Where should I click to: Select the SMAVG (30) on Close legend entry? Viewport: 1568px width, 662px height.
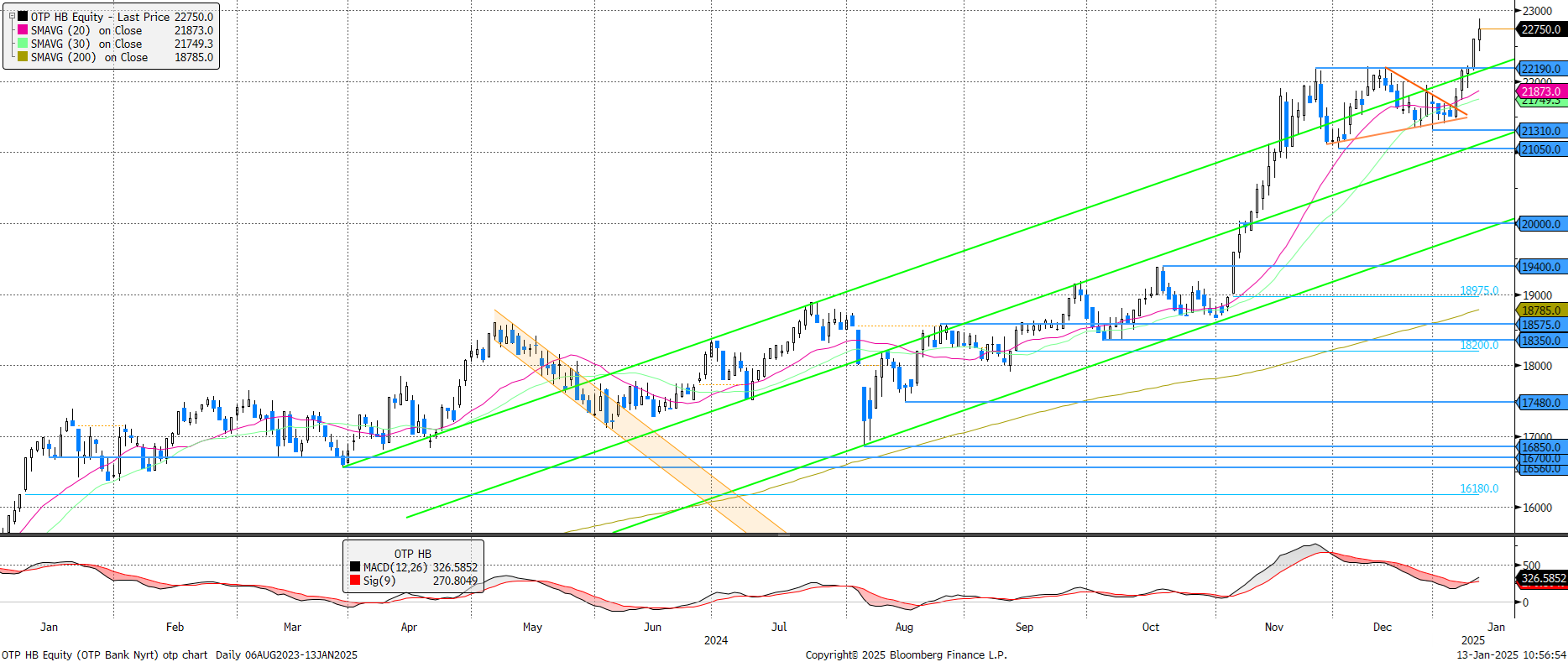(x=86, y=44)
